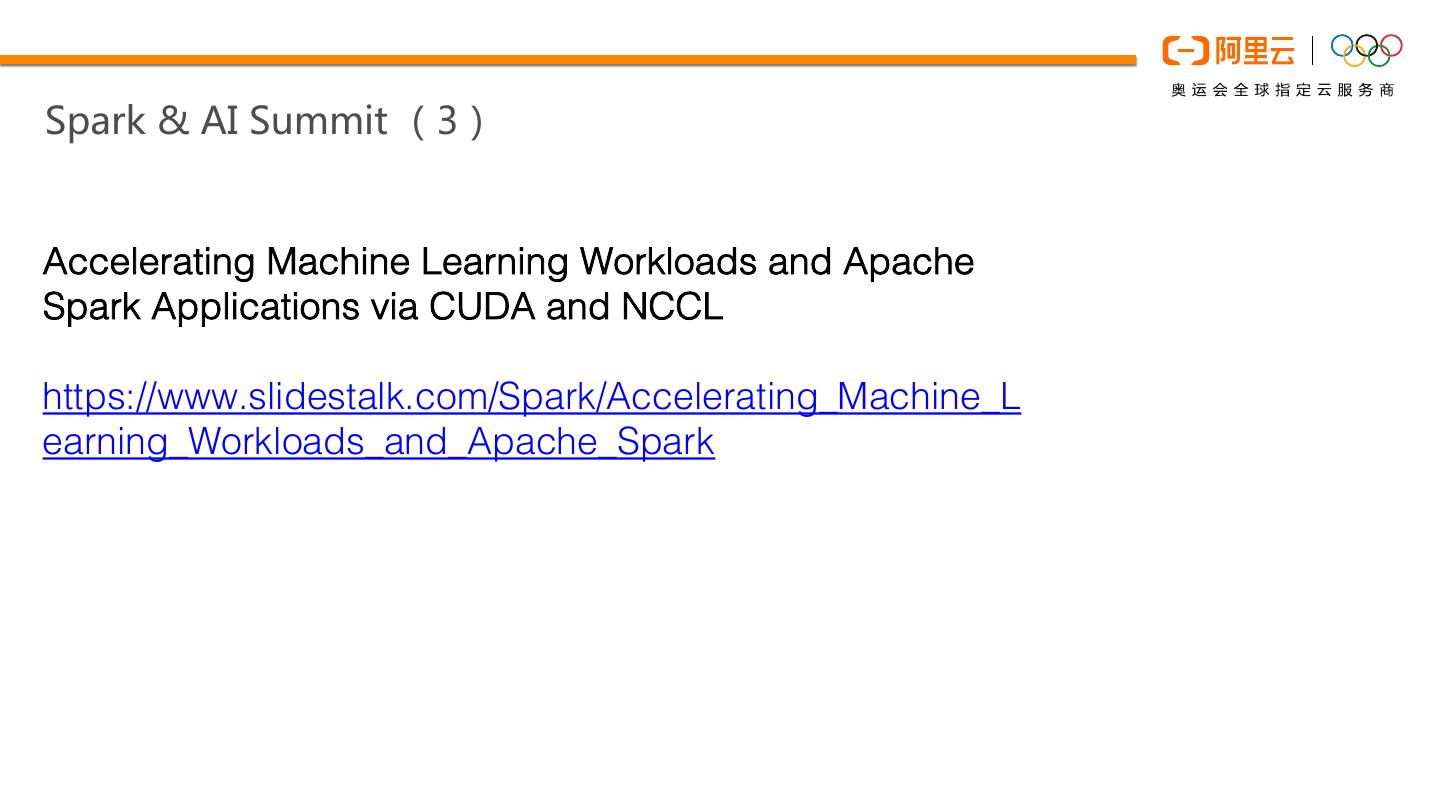This screenshot has width=1440, height=810.
Task: Click the 阿里云 logo text
Action: click(x=1254, y=50)
